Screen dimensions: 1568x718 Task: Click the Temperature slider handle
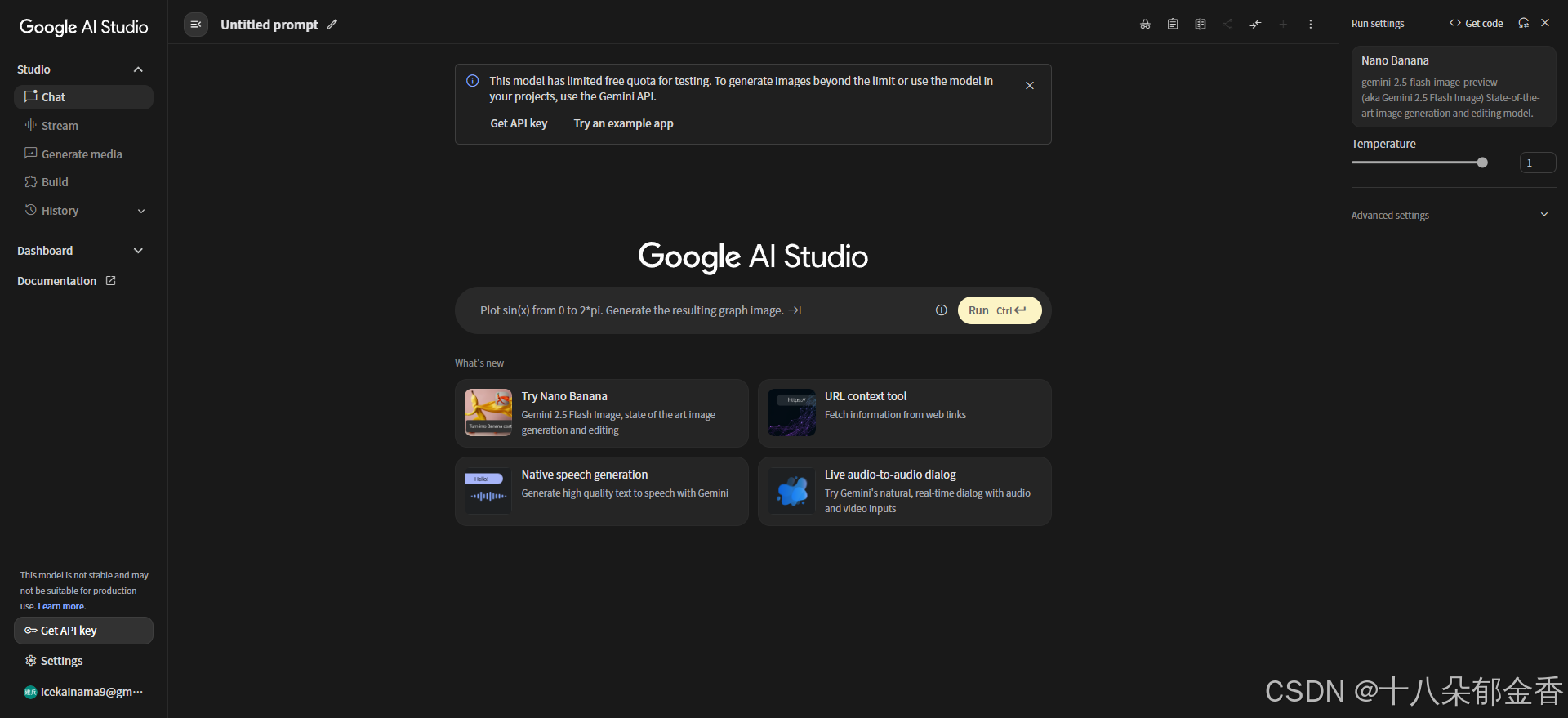point(1482,163)
